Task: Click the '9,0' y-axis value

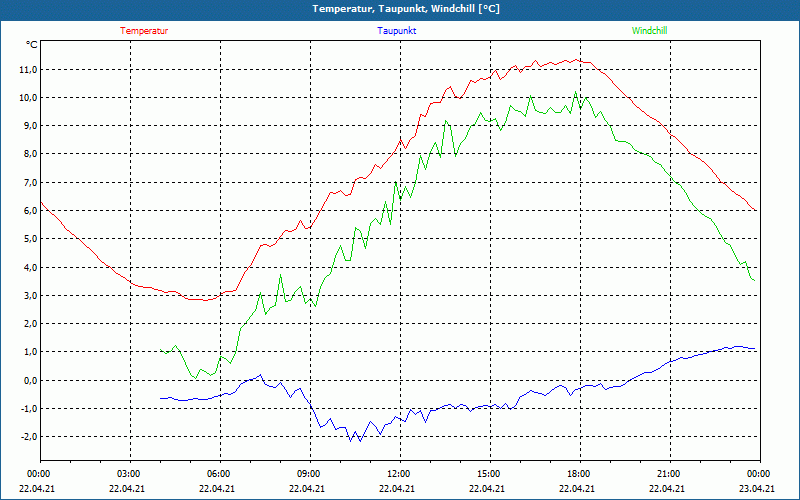Action: pyautogui.click(x=30, y=126)
